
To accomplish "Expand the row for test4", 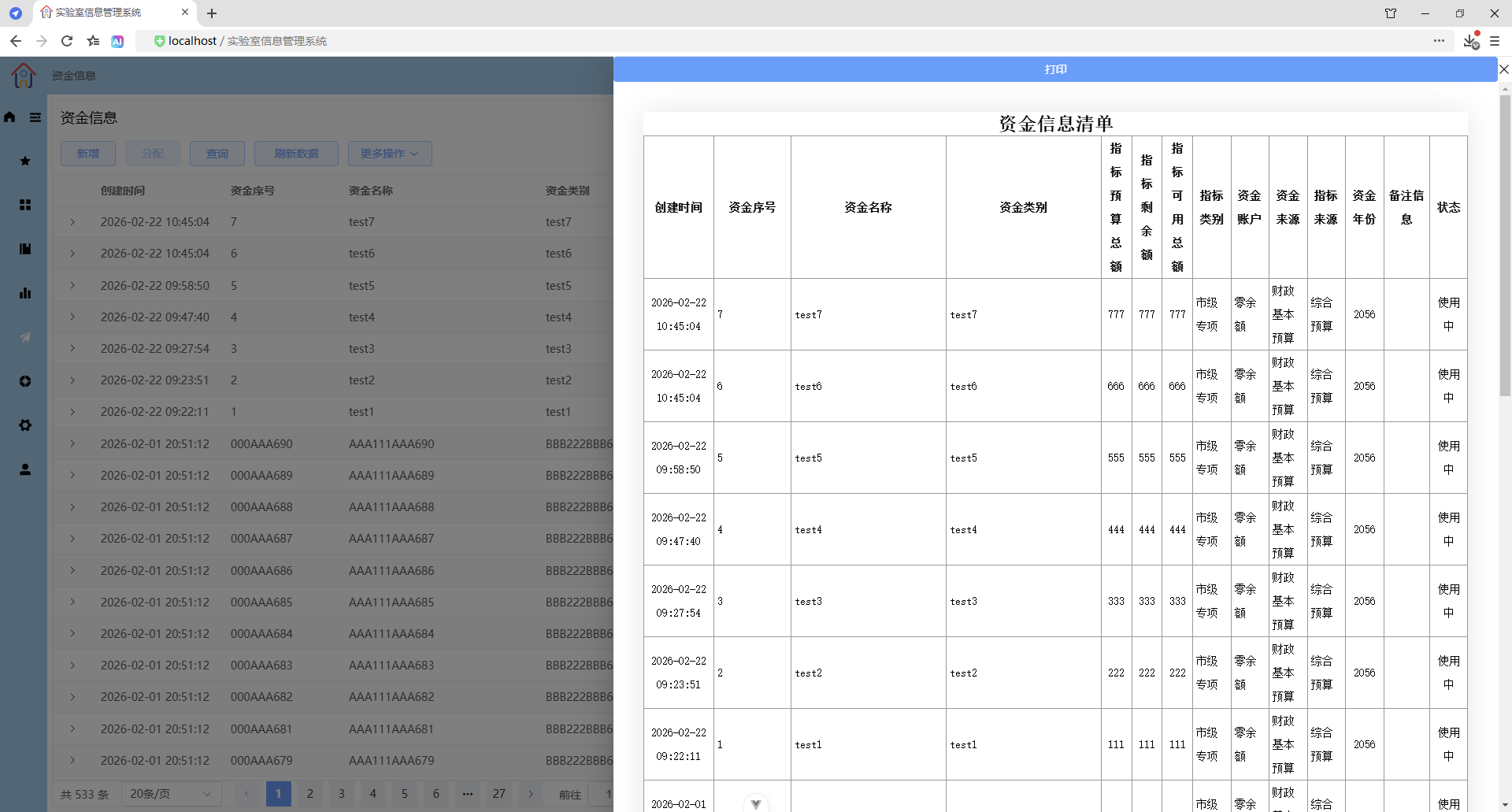I will (72, 317).
